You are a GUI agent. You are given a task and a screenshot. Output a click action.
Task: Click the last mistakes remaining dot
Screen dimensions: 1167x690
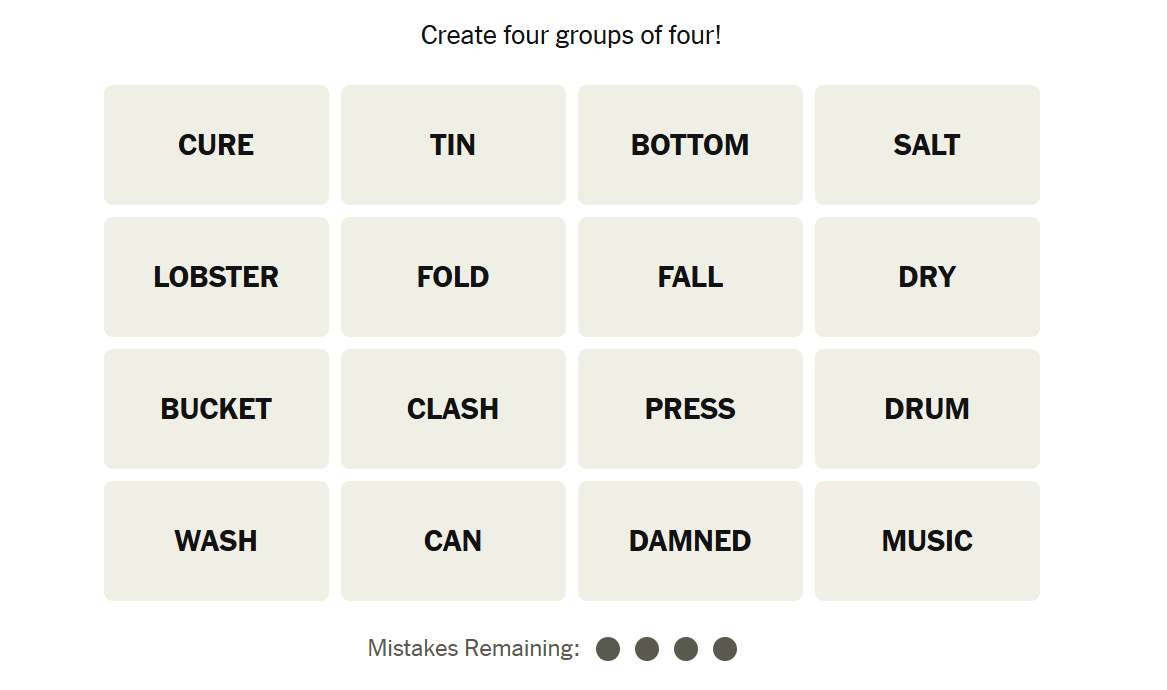725,649
